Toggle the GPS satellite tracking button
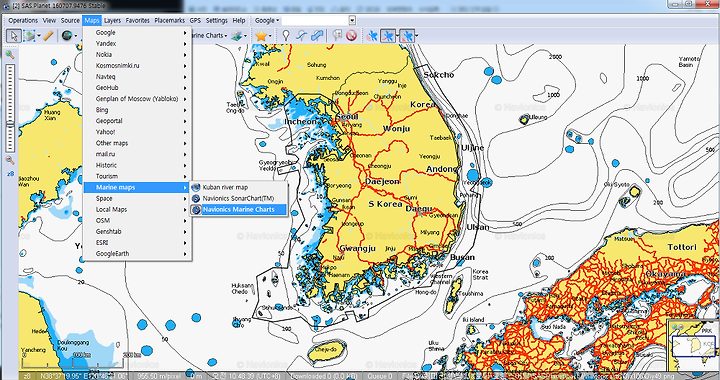This screenshot has height=380, width=720. [x=372, y=35]
